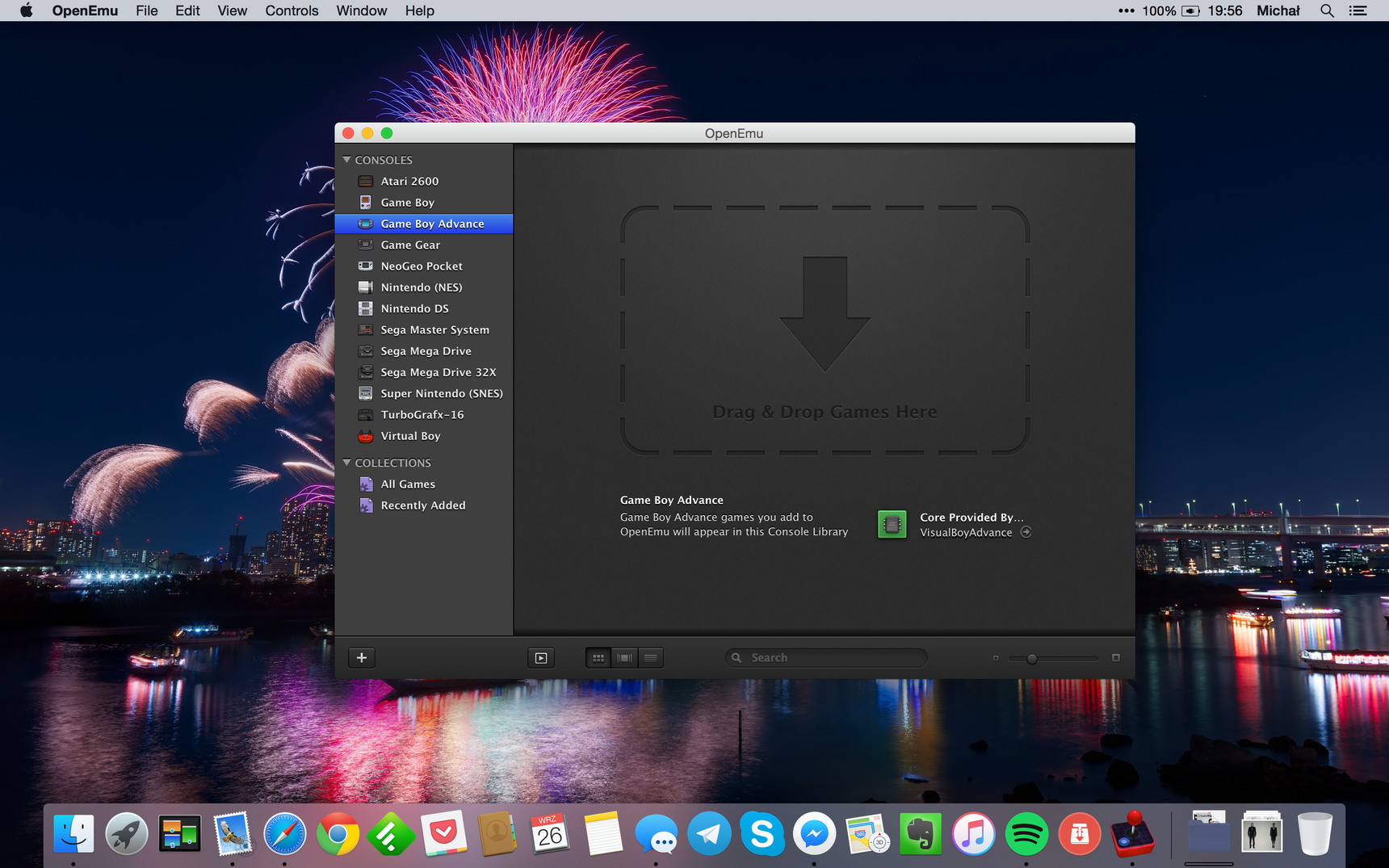Open Notification Center icon
The image size is (1389, 868).
(1358, 10)
